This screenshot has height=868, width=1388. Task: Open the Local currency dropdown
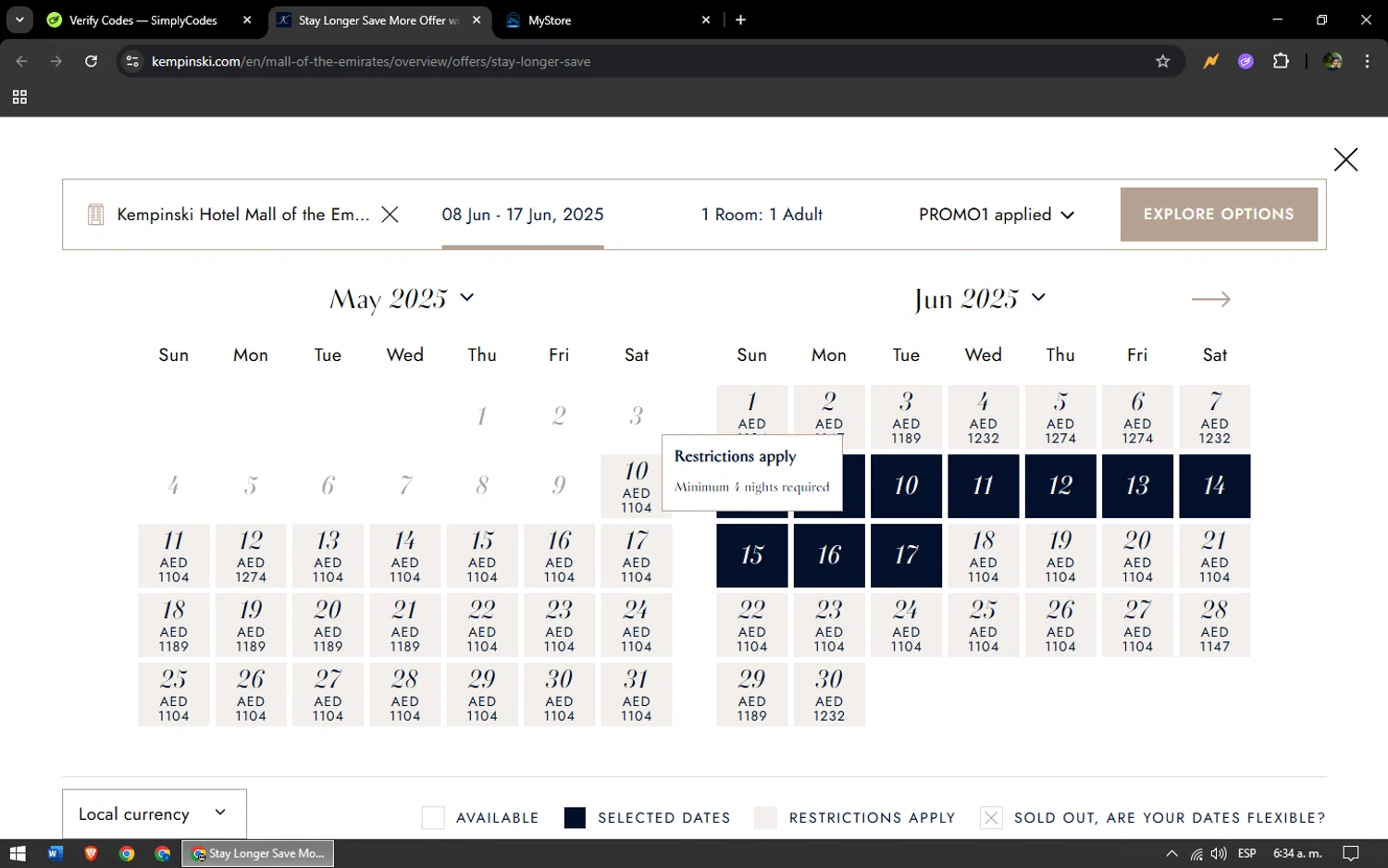coord(155,814)
